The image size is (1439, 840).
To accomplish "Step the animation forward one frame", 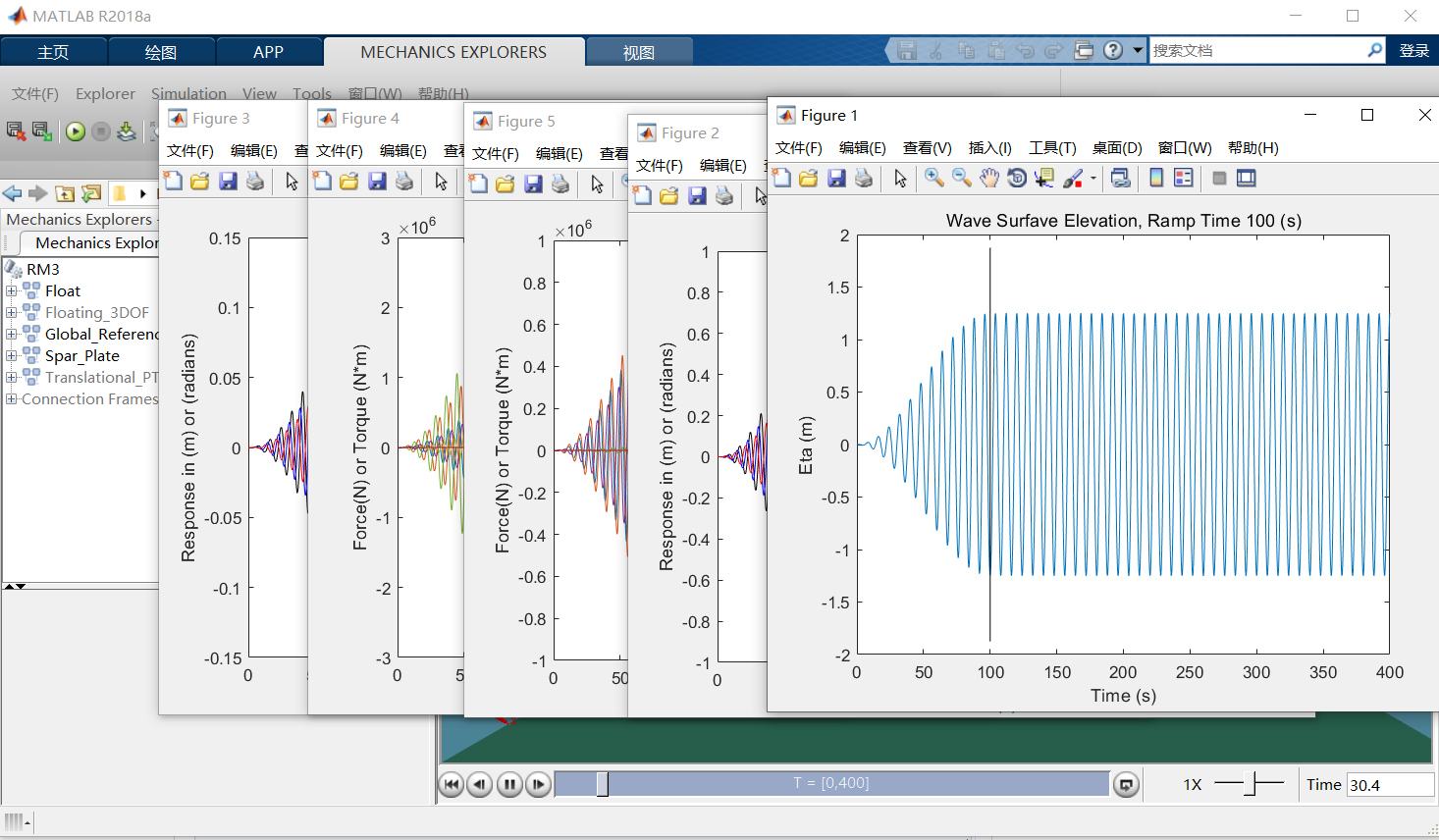I will [x=539, y=784].
